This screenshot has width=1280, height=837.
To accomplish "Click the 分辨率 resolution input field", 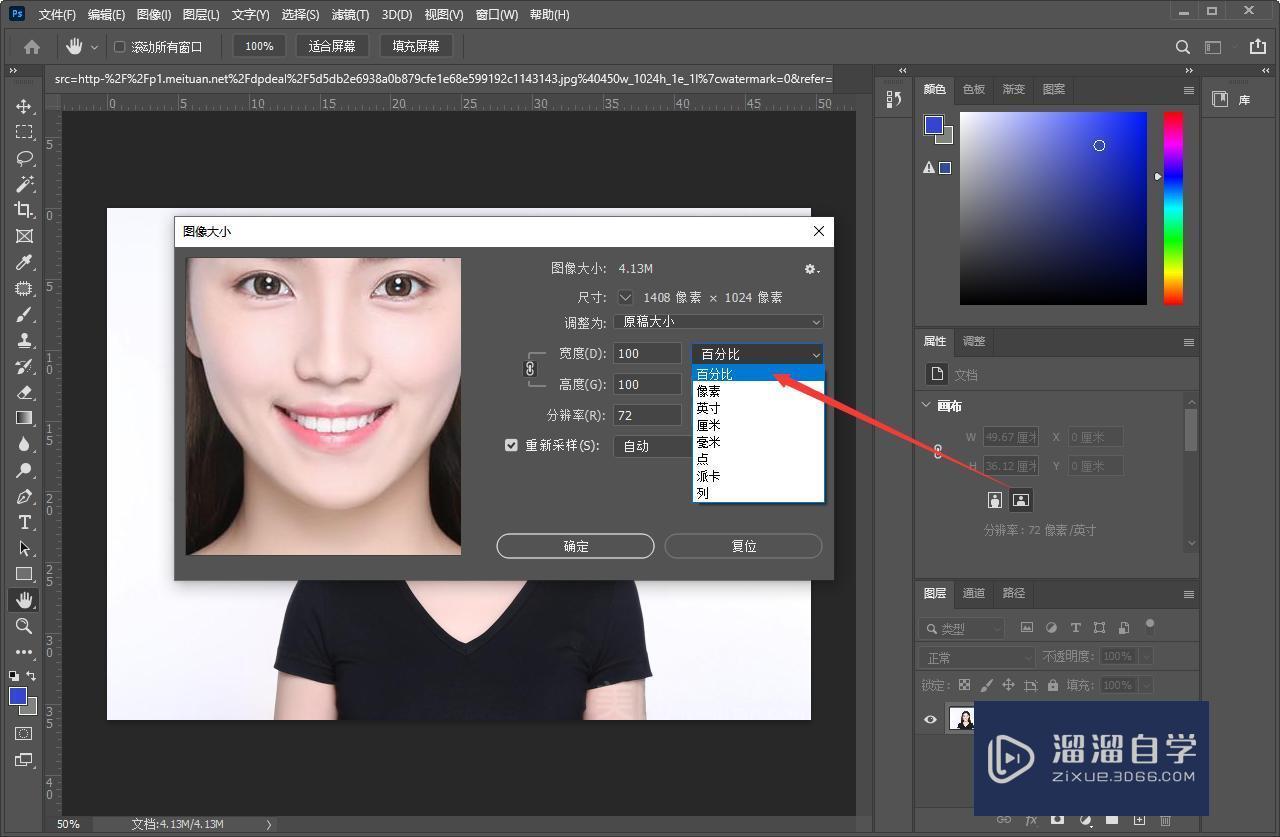I will pyautogui.click(x=647, y=416).
